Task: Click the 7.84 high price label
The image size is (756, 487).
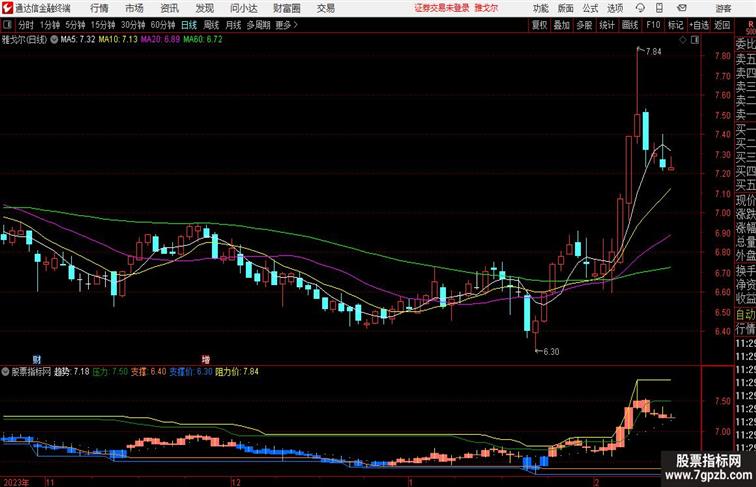Action: (653, 52)
